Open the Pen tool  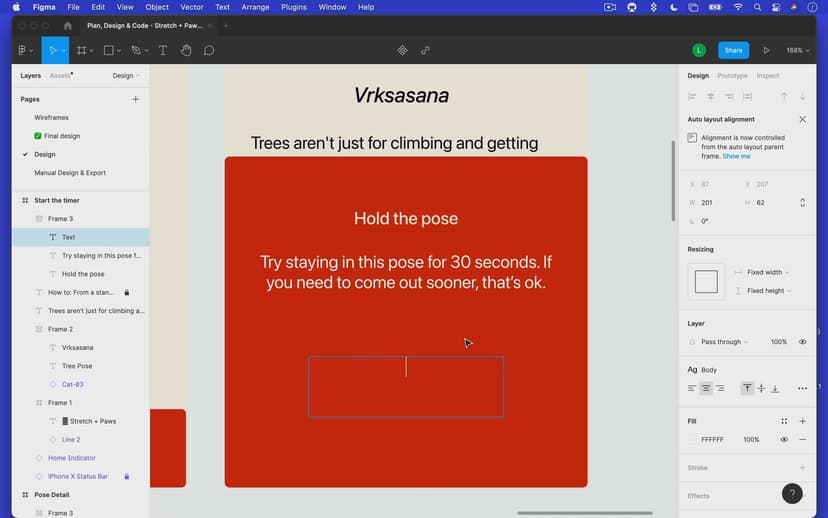pos(136,50)
